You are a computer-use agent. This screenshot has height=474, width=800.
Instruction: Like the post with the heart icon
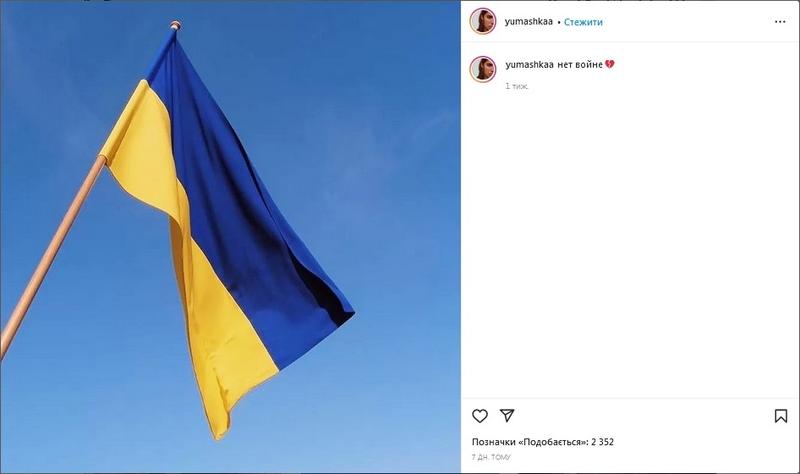tap(480, 416)
